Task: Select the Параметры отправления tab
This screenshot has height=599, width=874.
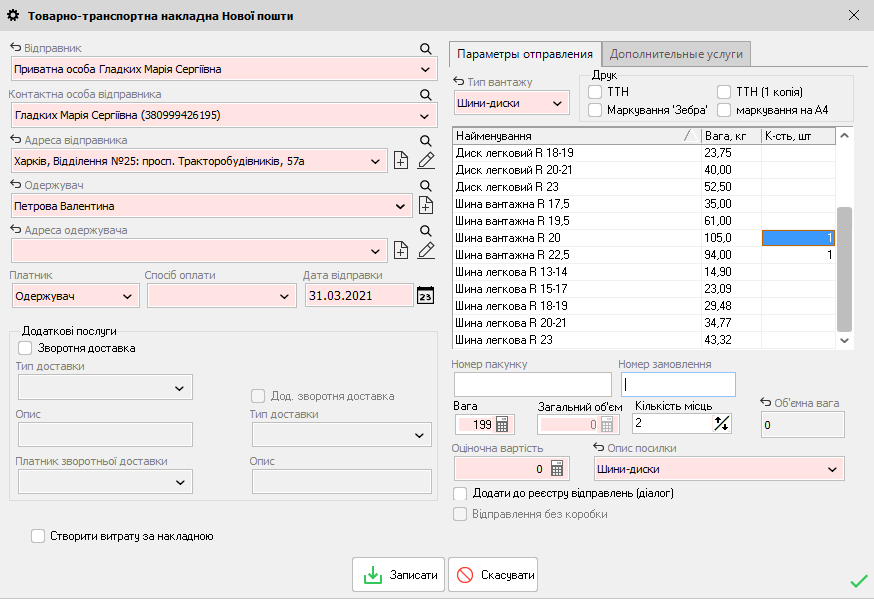Action: pyautogui.click(x=524, y=54)
